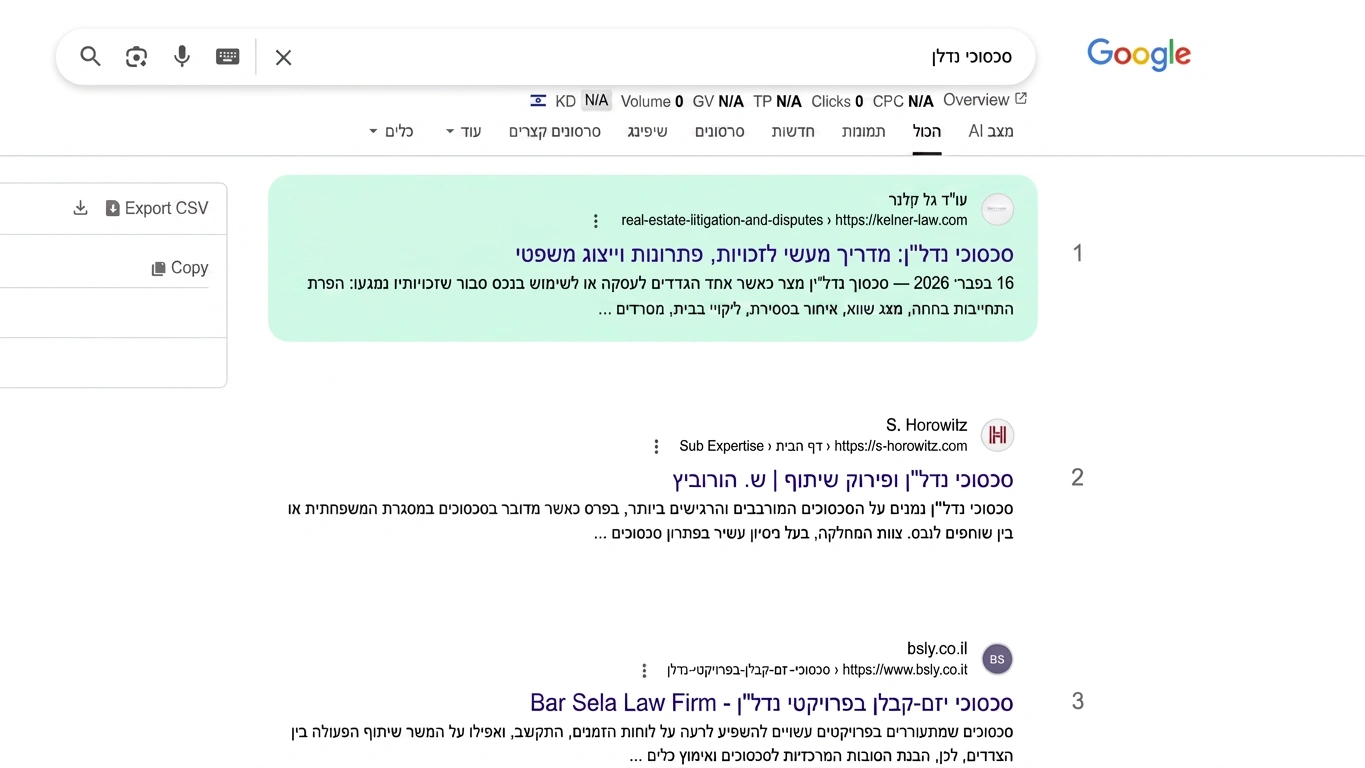The image size is (1365, 768).
Task: Click the Copy button
Action: tap(180, 268)
